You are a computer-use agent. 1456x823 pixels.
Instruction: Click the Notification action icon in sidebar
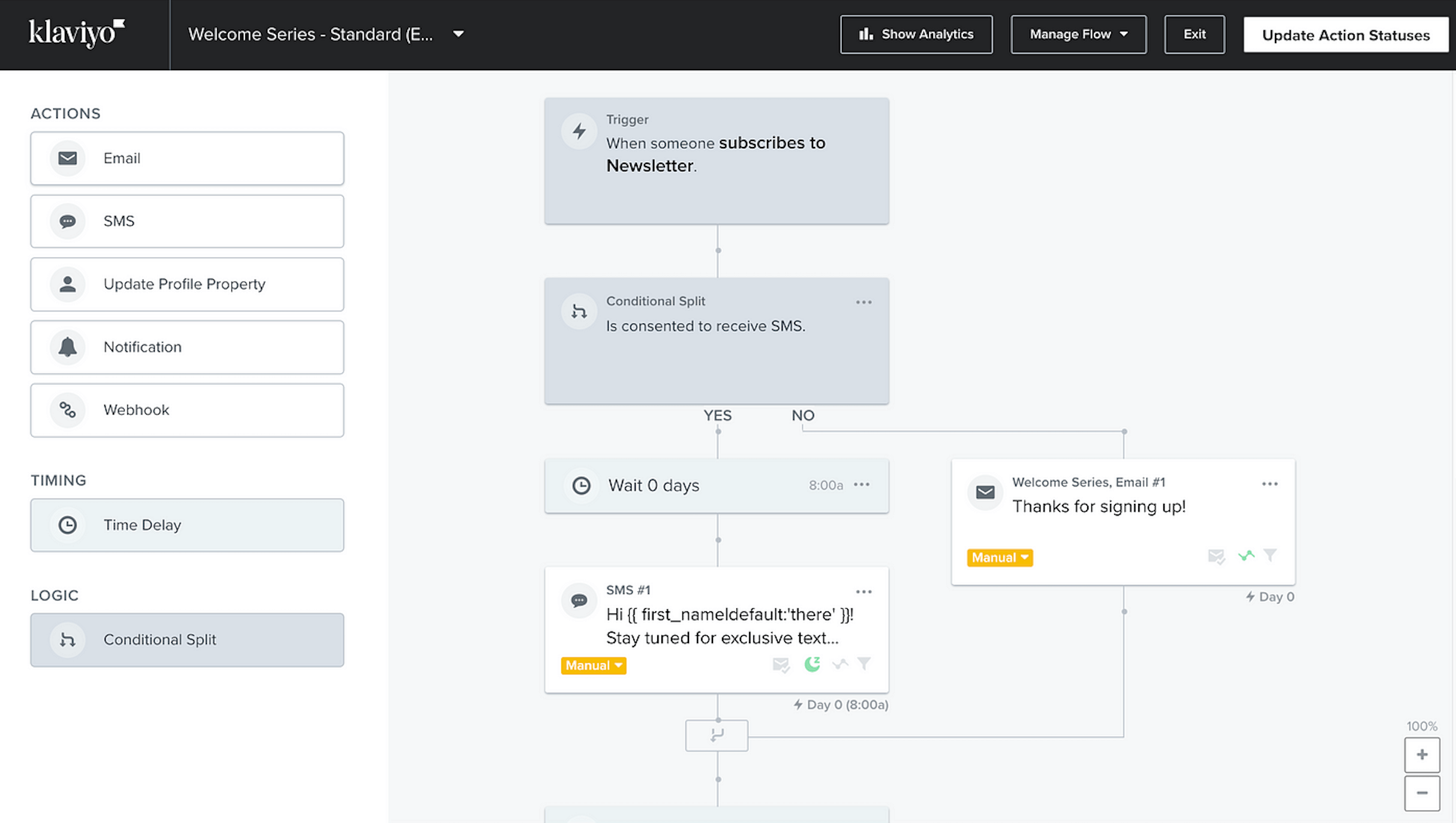click(x=67, y=347)
